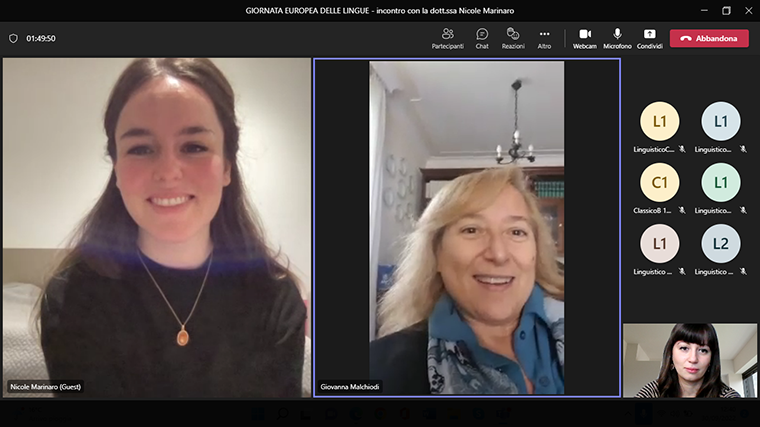Screen dimensions: 760x427
Task: Click muted mic icon beside ClassicoB 1
Action: [682, 210]
